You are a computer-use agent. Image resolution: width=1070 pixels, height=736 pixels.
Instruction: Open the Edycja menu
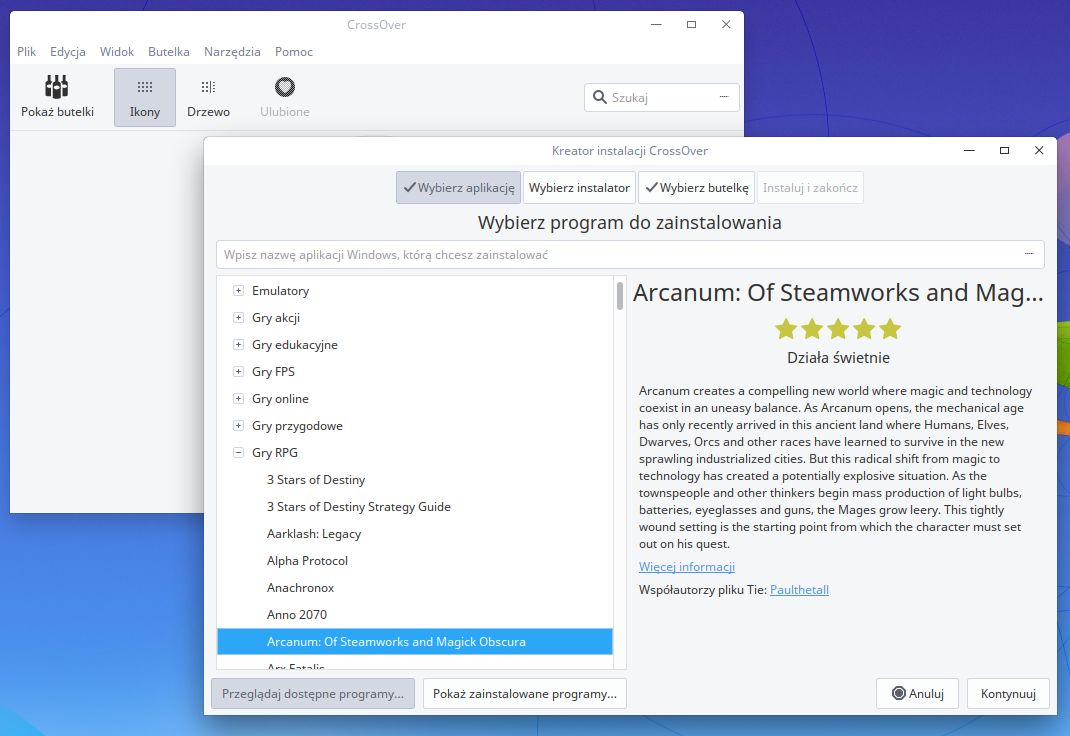[x=68, y=52]
